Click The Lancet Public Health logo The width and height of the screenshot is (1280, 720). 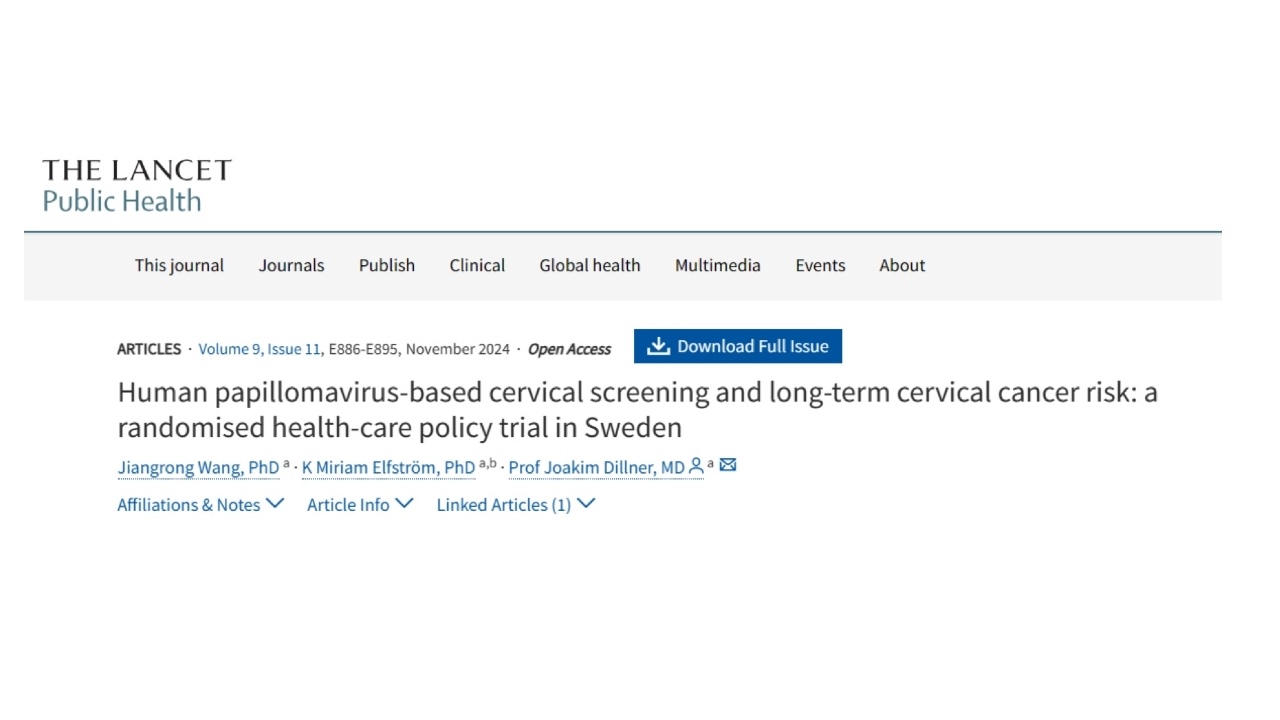point(137,186)
